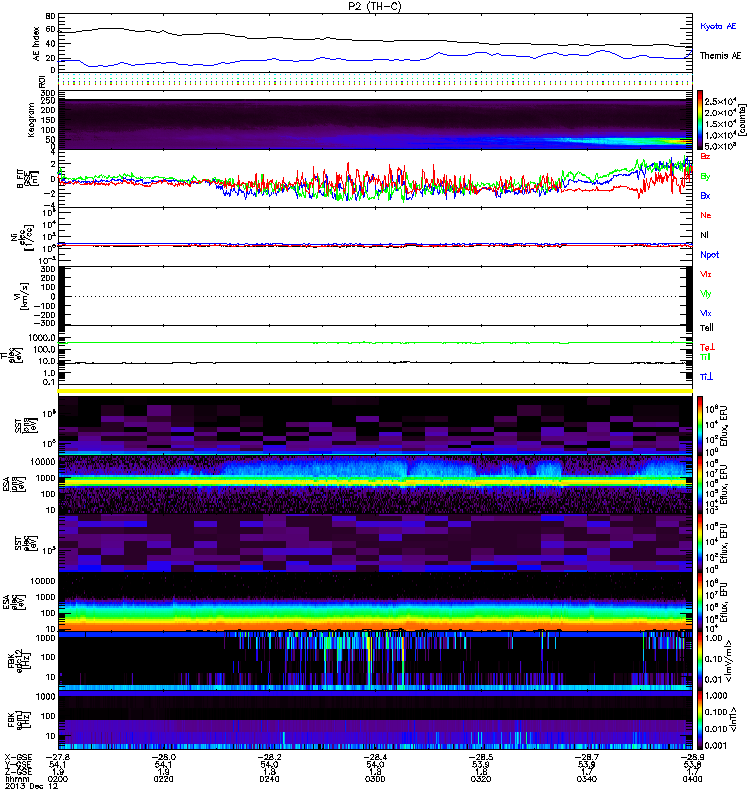Screen dimensions: 750x800
Task: Click the 0220 time tick label
Action: (163, 779)
